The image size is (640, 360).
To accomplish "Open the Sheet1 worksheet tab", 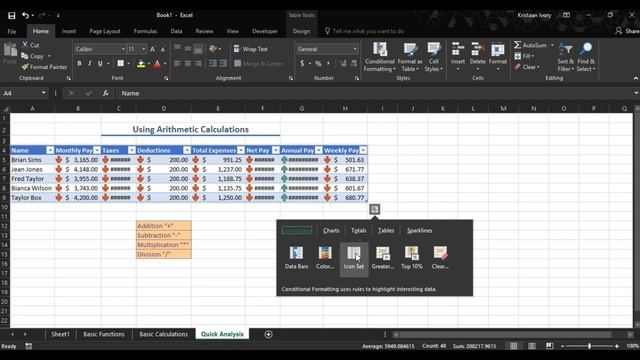I will 60,334.
